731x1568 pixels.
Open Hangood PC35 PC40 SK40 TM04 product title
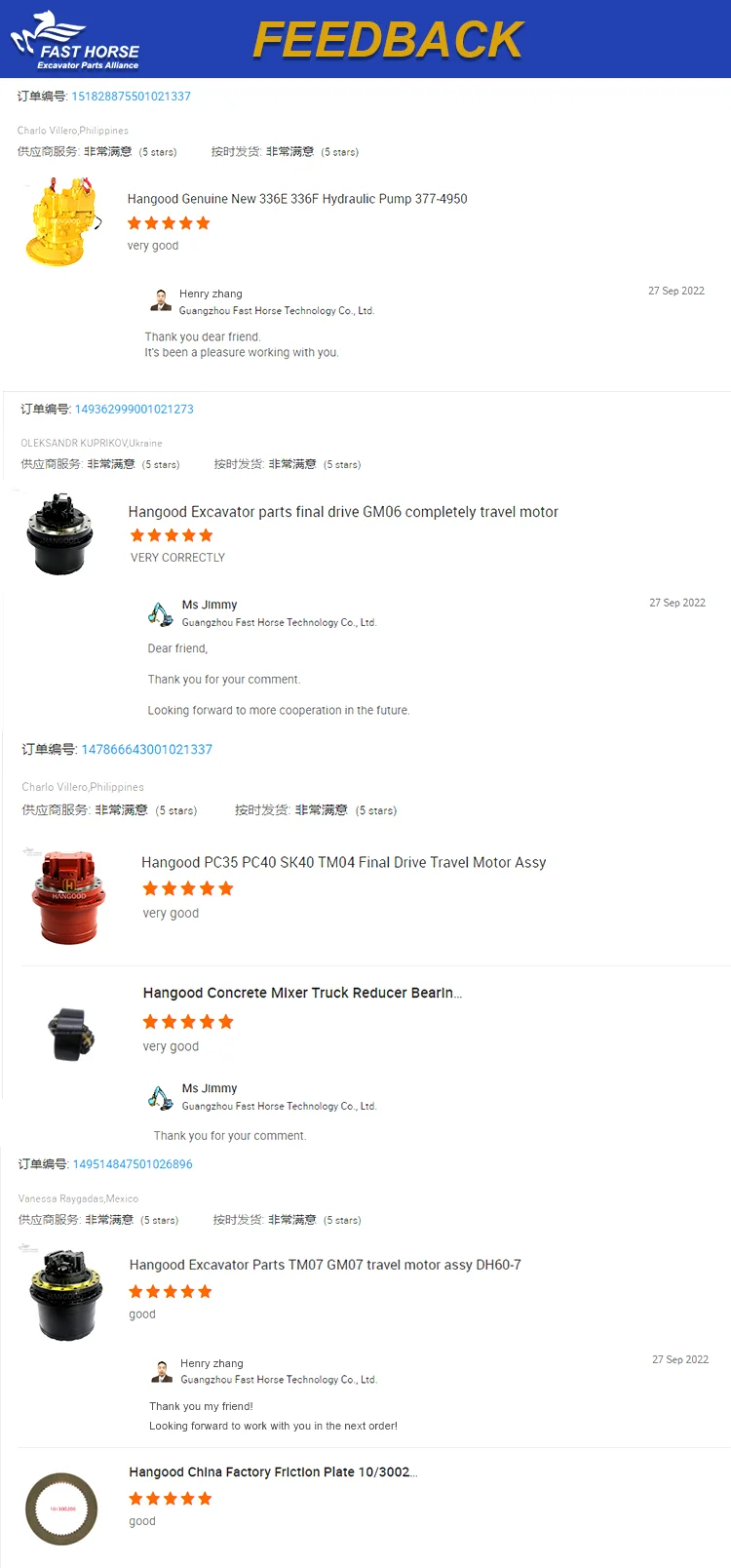pos(343,863)
